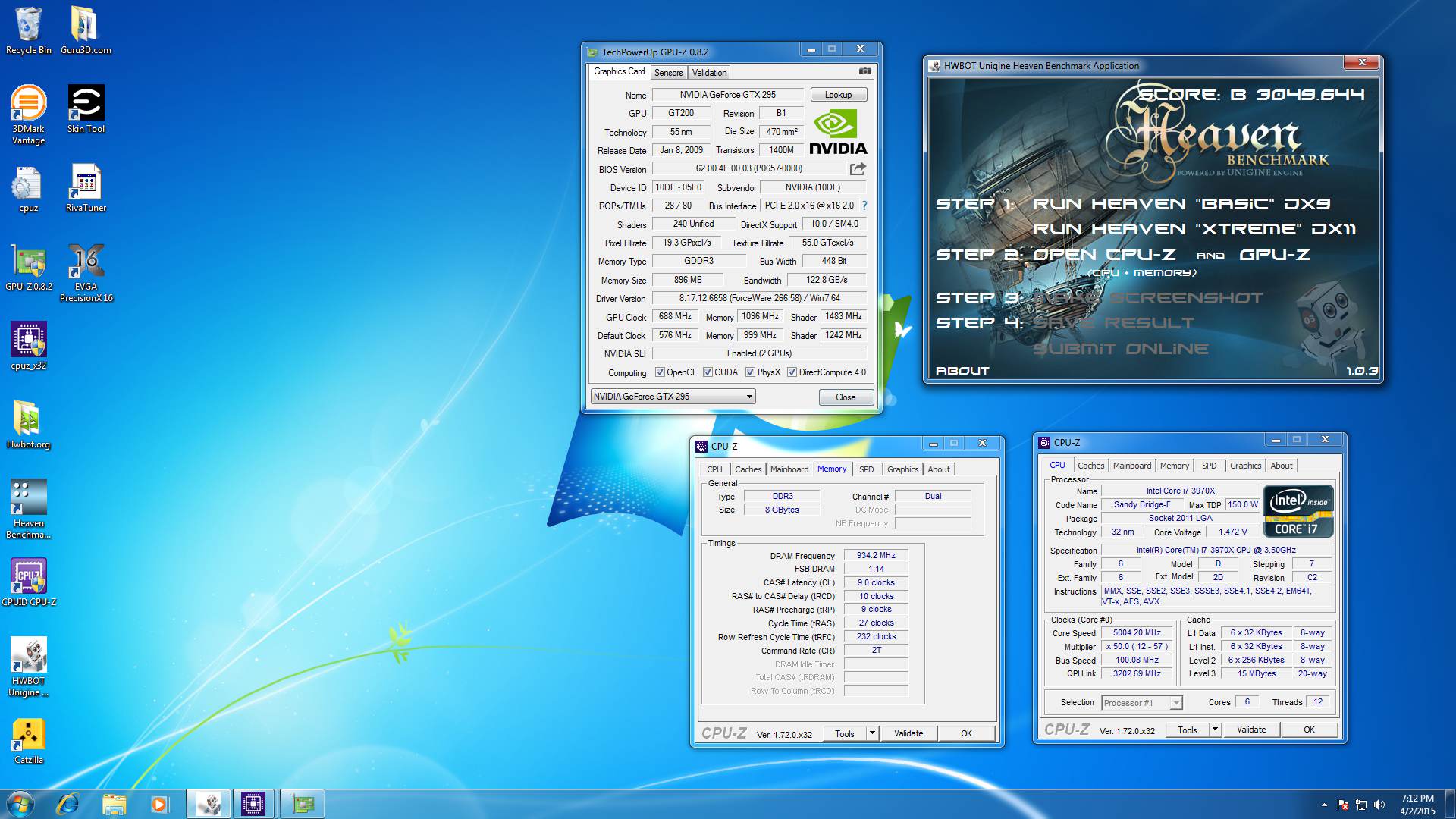The height and width of the screenshot is (819, 1456).
Task: Launch EVGA PrecisionX 16 shortcut
Action: (86, 273)
